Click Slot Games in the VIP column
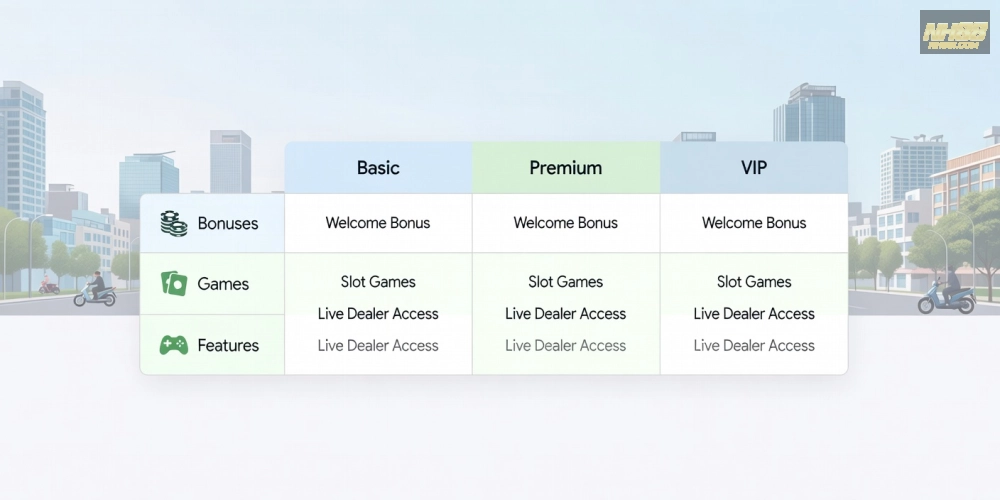 point(754,282)
